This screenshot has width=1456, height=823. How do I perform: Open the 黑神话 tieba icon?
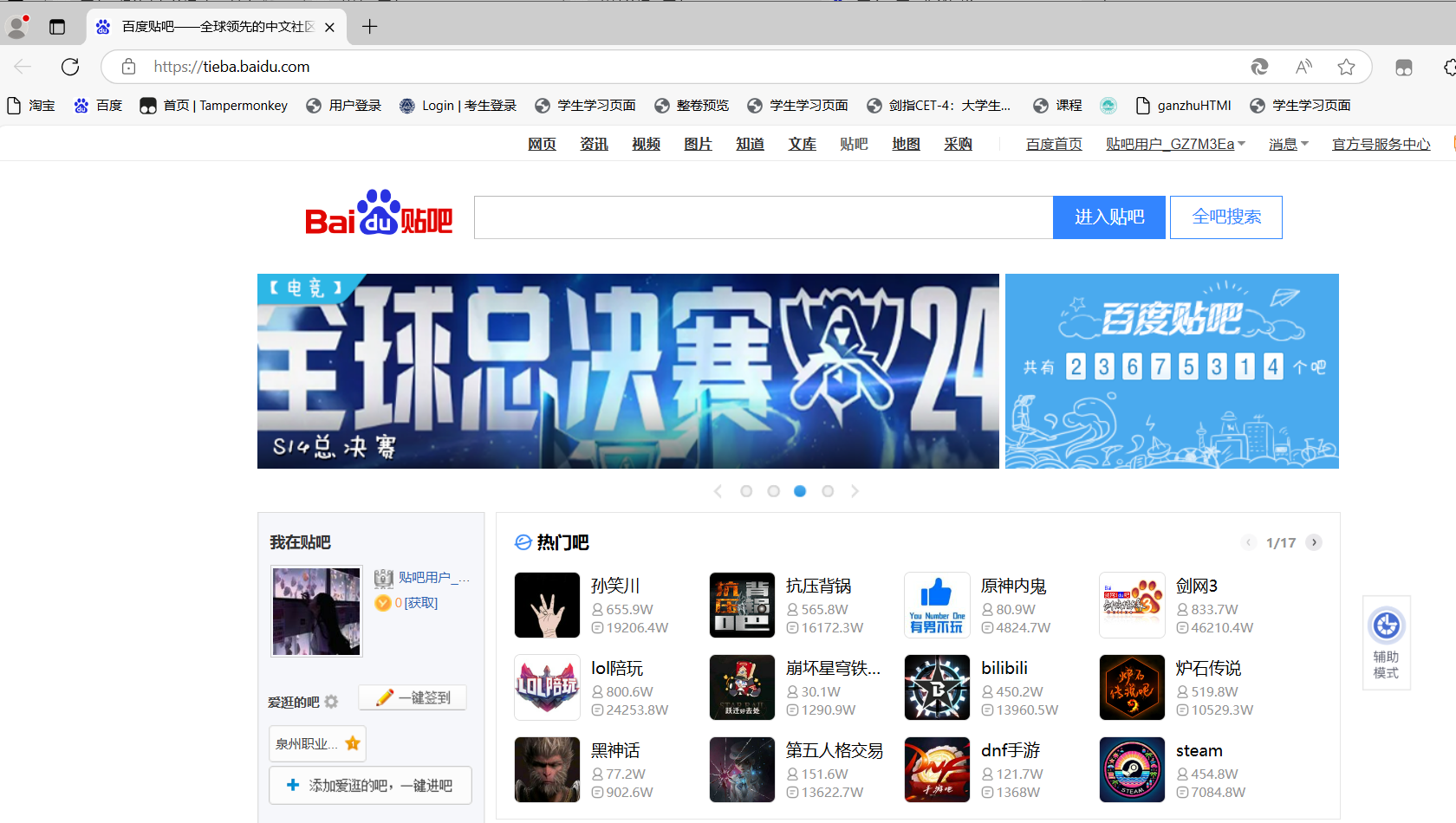[x=547, y=769]
